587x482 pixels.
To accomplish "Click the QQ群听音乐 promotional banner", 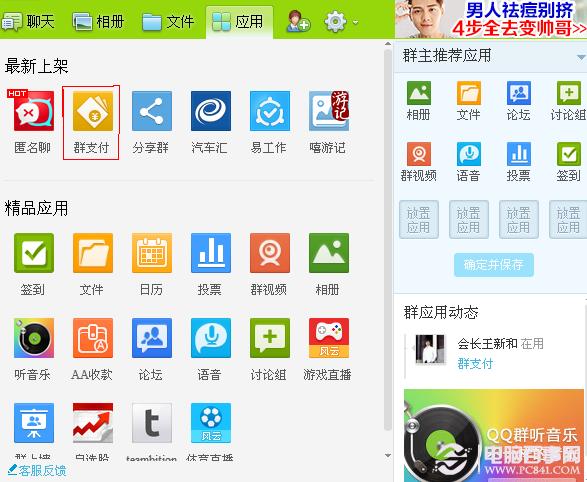I will 494,436.
